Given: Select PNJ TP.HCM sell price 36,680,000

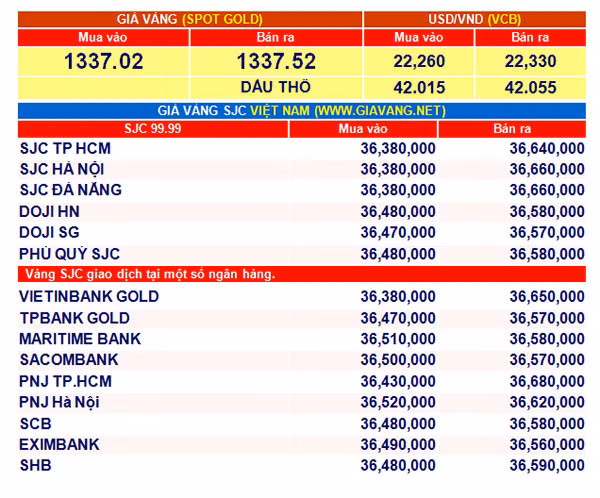Looking at the screenshot, I should 547,381.
